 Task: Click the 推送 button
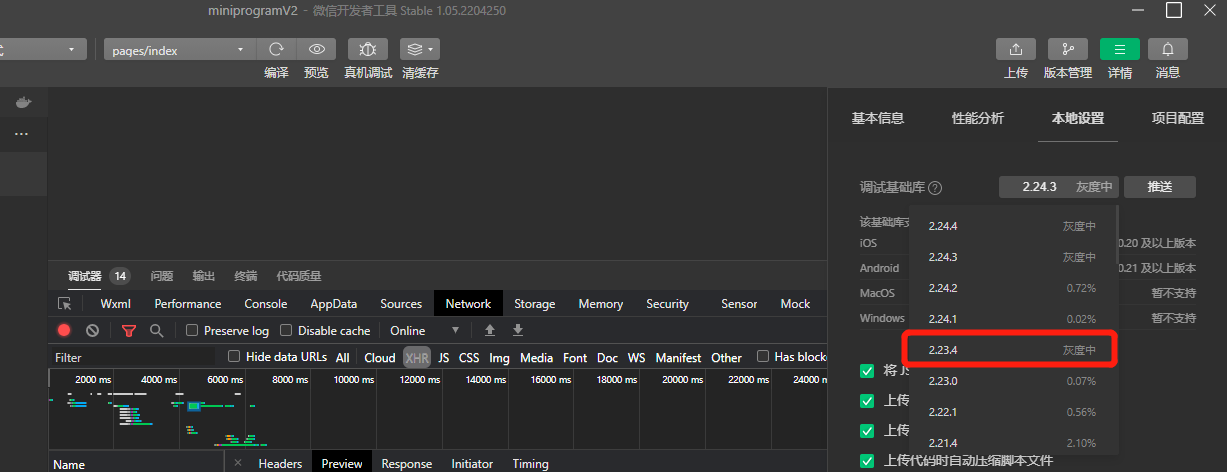(x=1159, y=187)
